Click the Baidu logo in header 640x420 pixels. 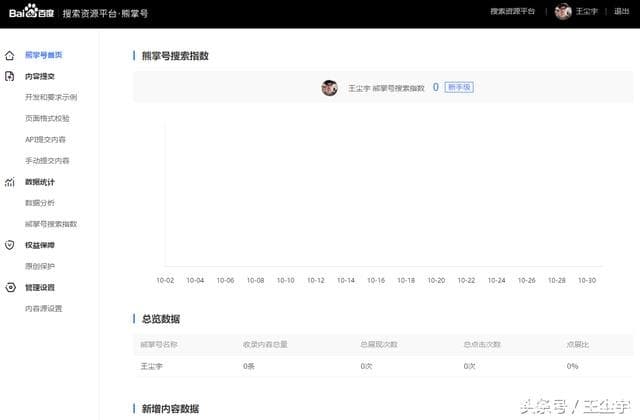31,11
